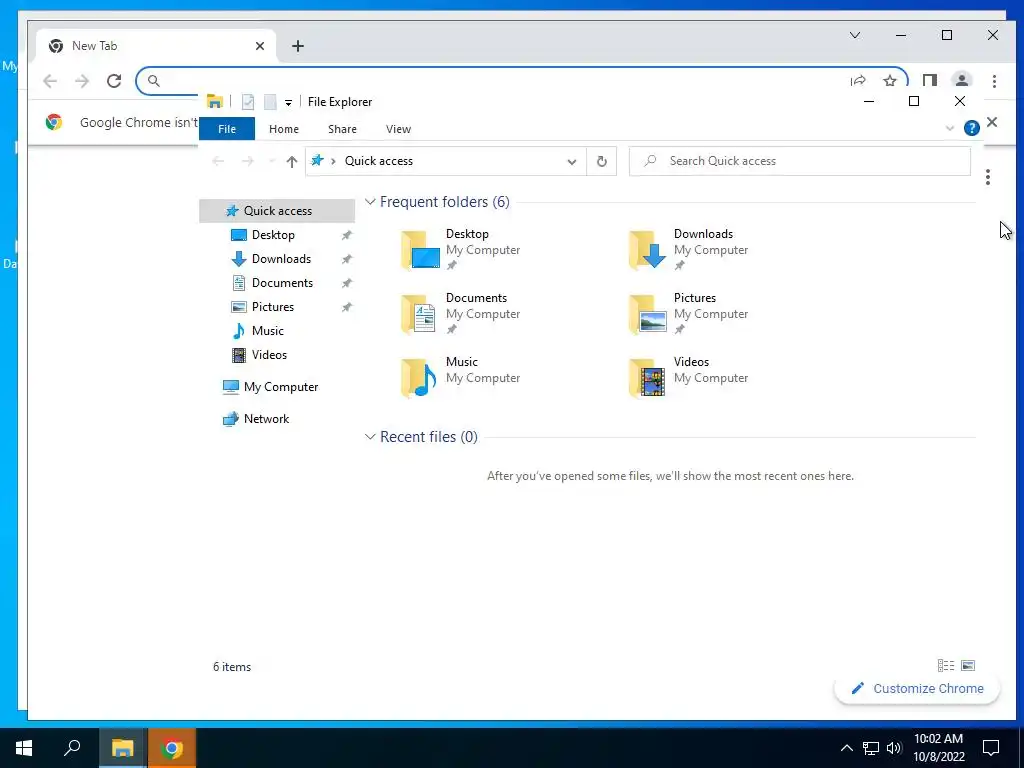
Task: Dismiss the Chrome default browser infobar
Action: 992,122
